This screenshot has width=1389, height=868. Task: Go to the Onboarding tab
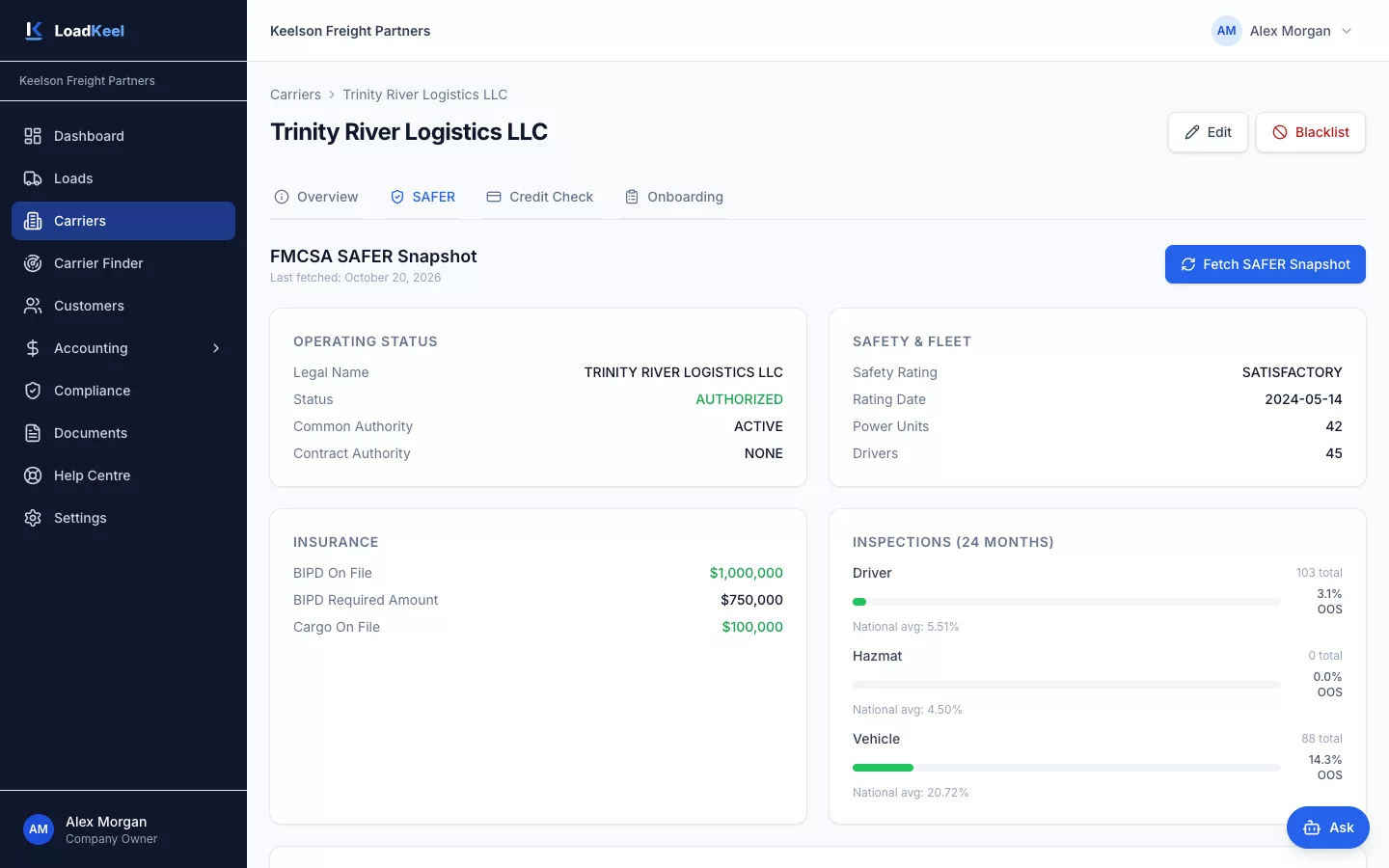tap(674, 197)
